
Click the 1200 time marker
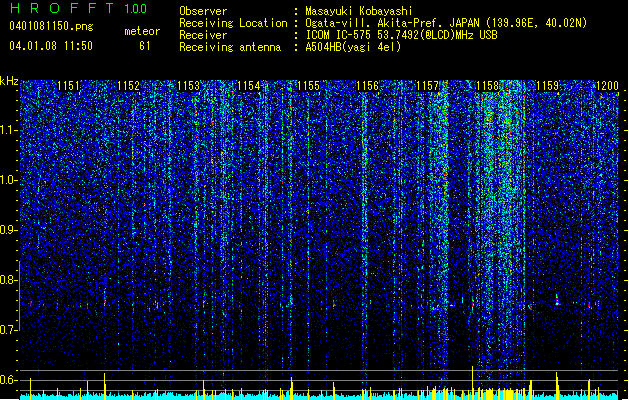[607, 86]
